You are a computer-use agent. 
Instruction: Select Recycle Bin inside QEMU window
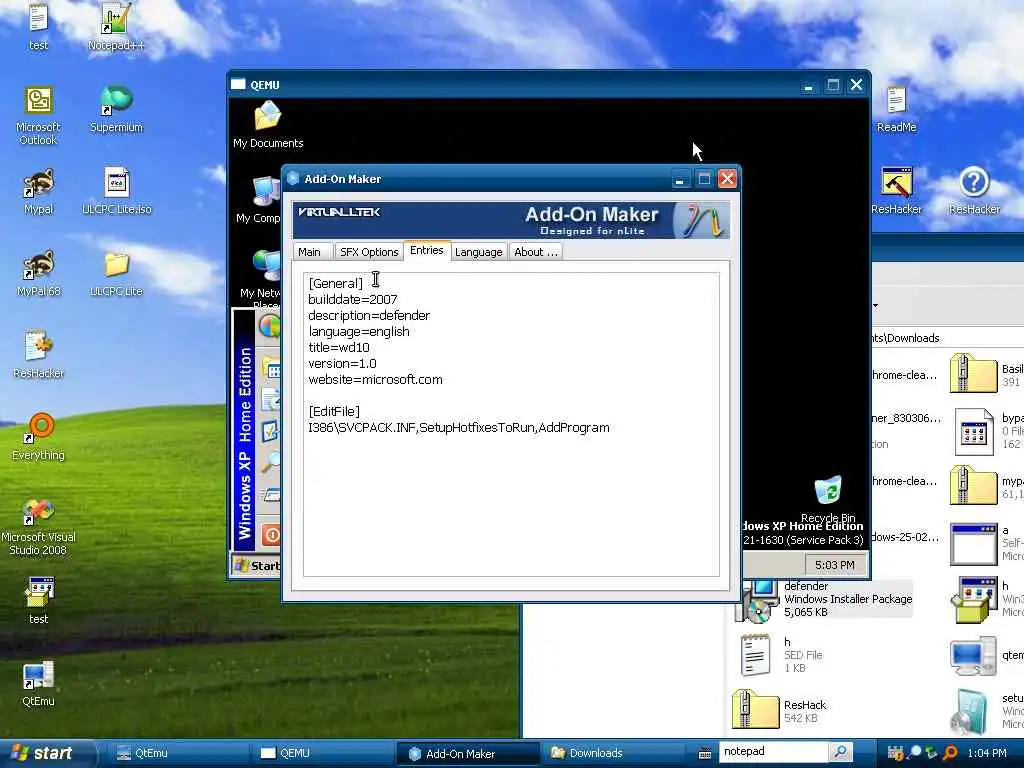pos(828,500)
